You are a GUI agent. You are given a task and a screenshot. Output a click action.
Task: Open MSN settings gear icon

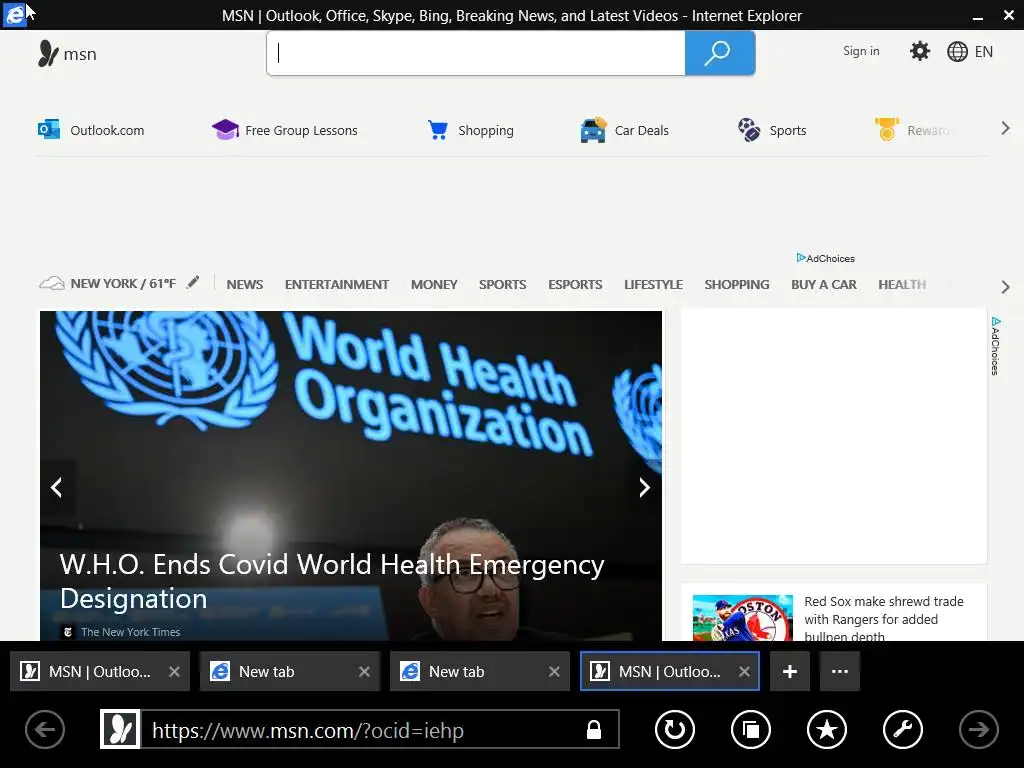pos(920,51)
